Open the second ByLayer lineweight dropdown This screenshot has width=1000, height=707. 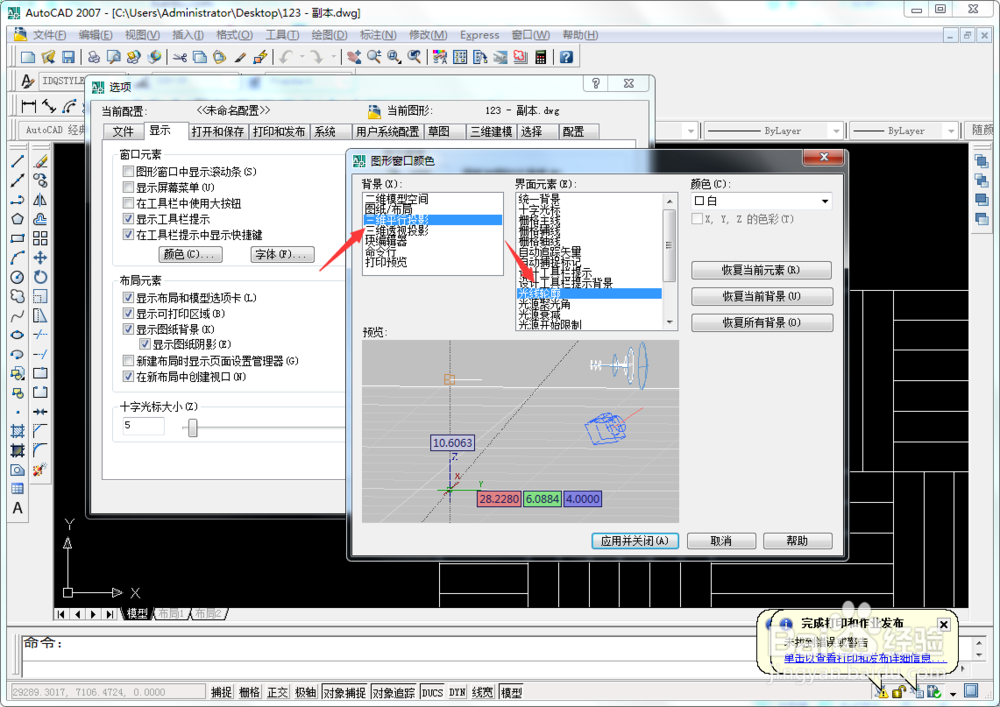952,131
